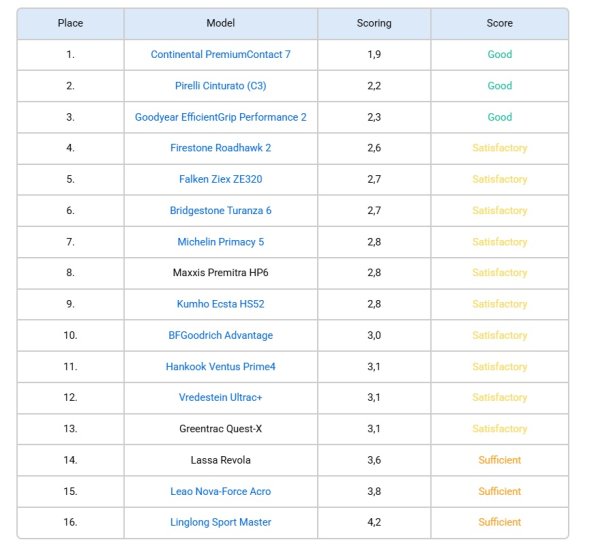Open the Michelin Primacy 5 link
Image resolution: width=600 pixels, height=557 pixels.
coord(220,242)
